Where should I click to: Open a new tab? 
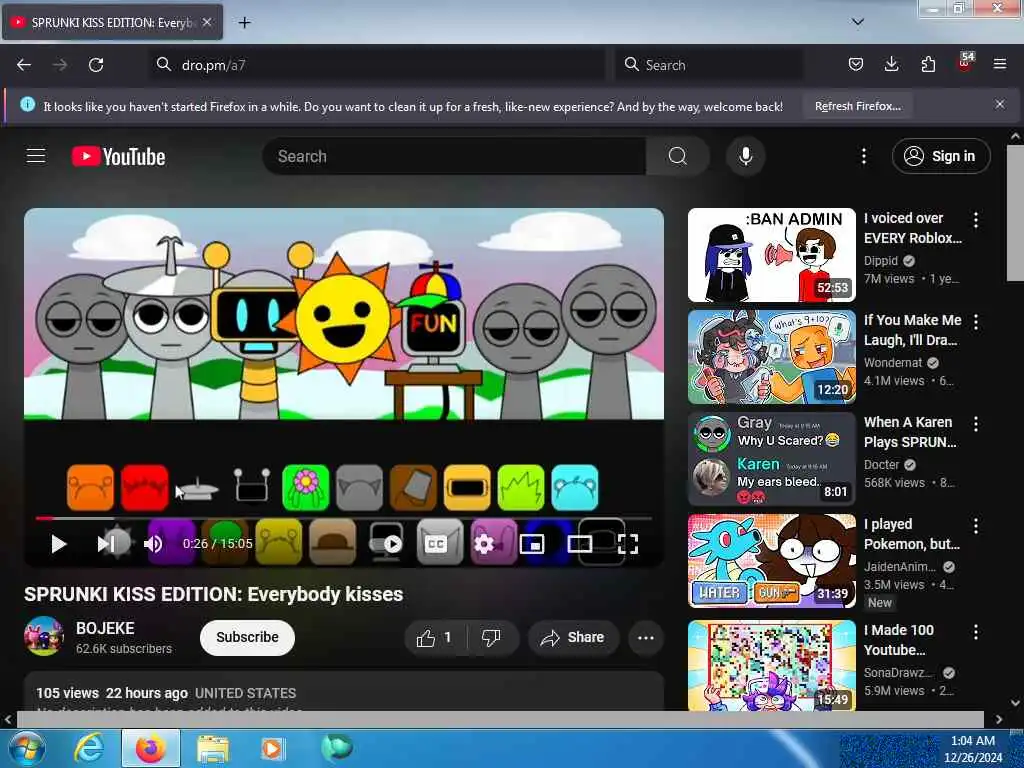pos(244,22)
